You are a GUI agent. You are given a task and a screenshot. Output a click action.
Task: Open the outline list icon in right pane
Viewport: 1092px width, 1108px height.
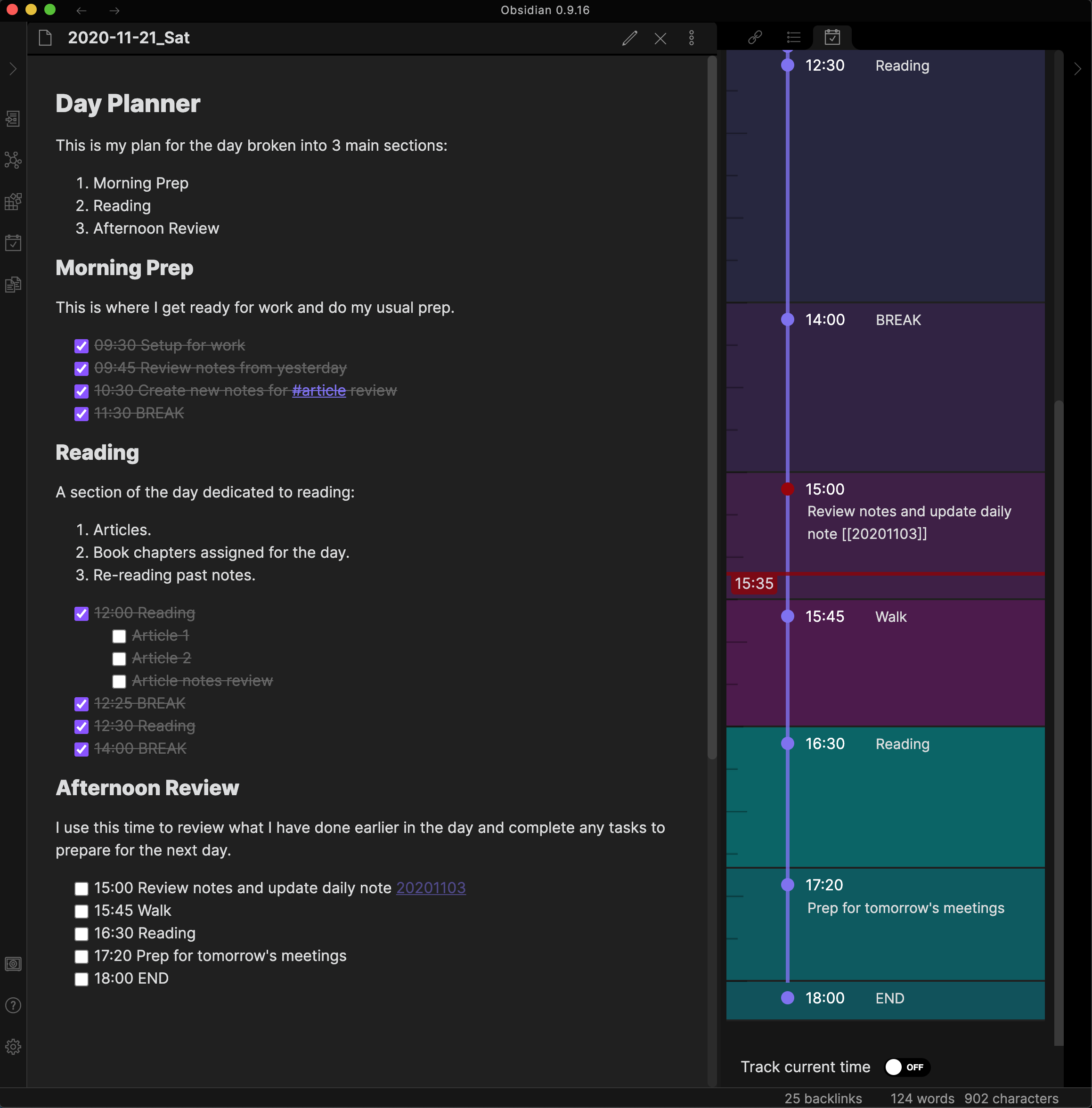(793, 37)
